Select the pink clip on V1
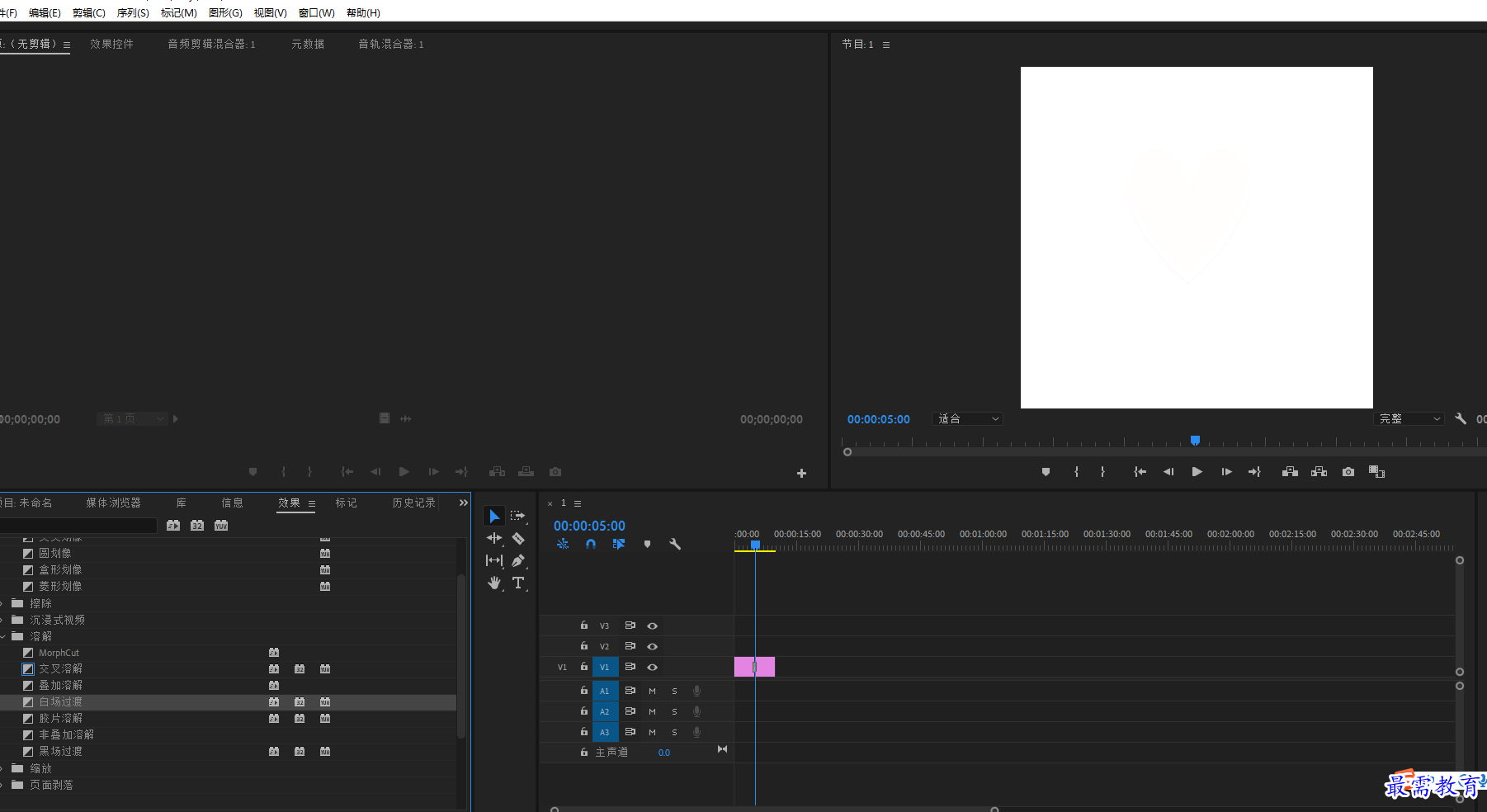1487x812 pixels. [754, 667]
